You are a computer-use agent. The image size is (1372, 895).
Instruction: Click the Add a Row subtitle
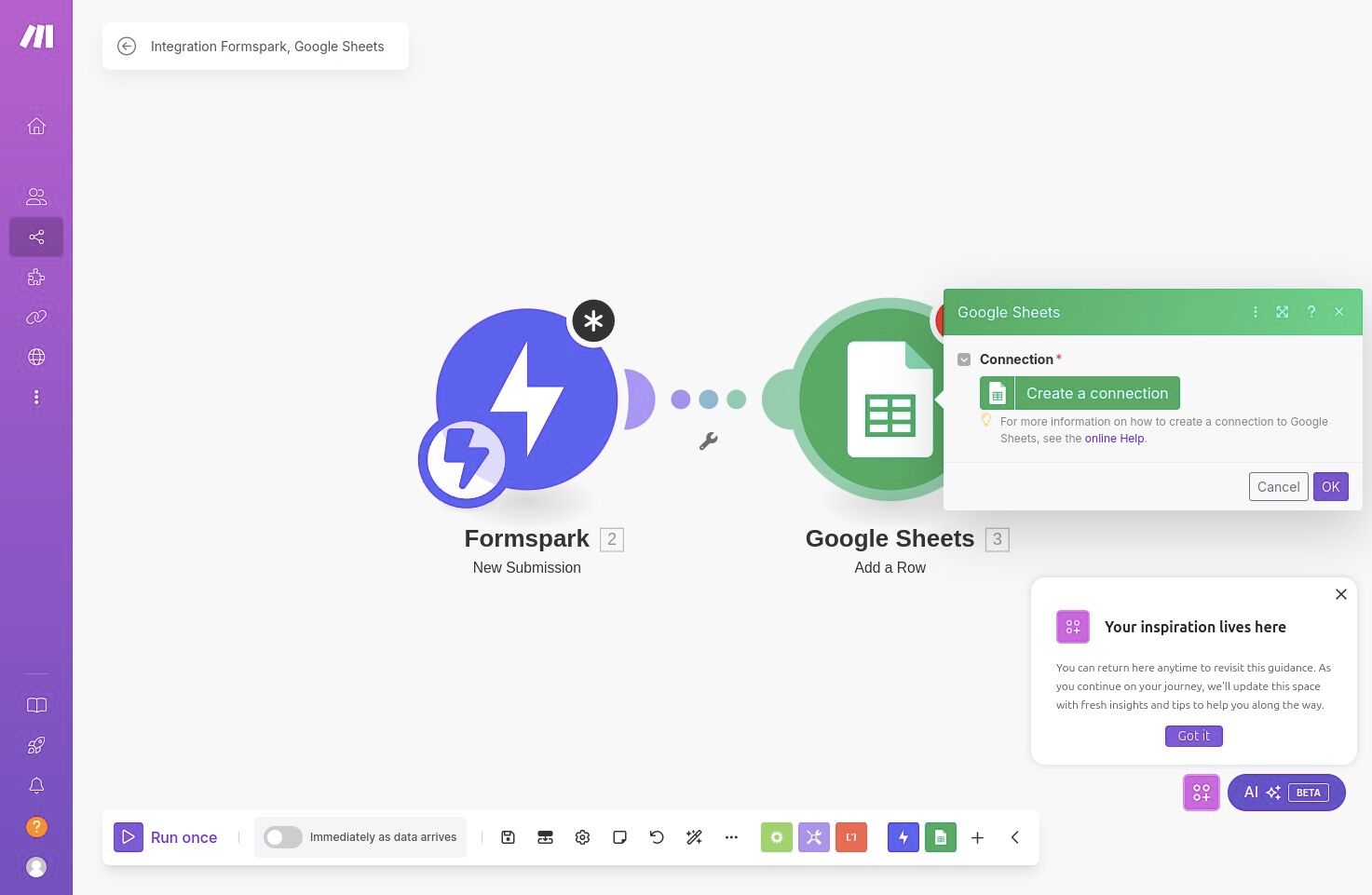[x=890, y=567]
